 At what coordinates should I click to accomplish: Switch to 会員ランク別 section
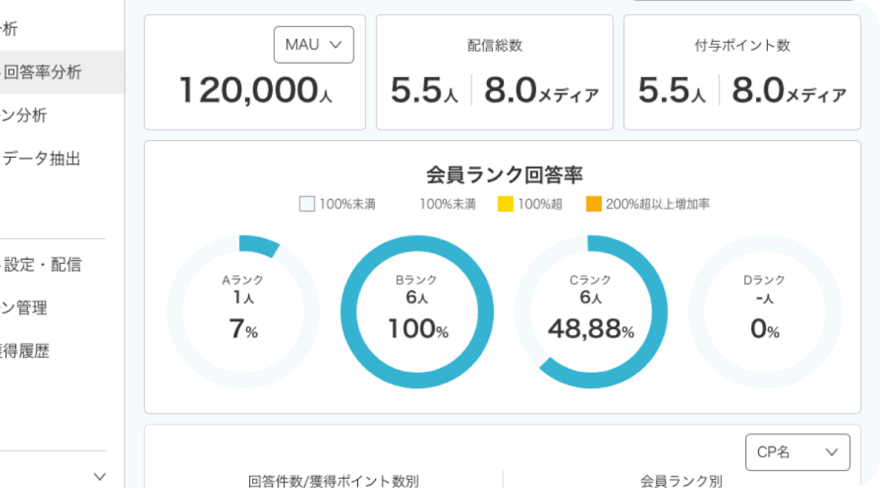pyautogui.click(x=681, y=480)
